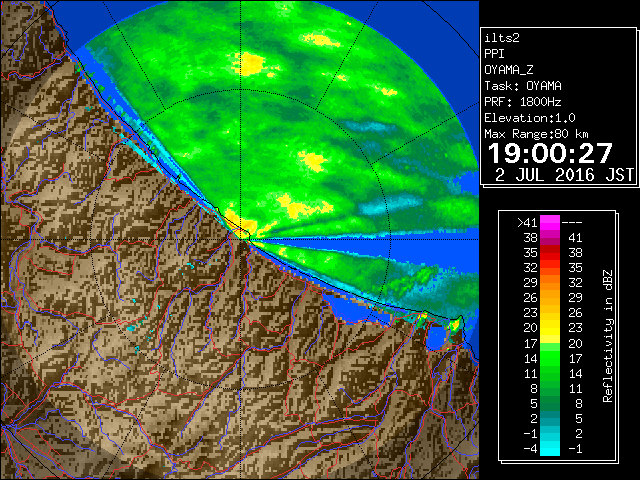Image resolution: width=640 pixels, height=480 pixels.
Task: Click the 'ilts2' label in info box
Action: [x=502, y=38]
